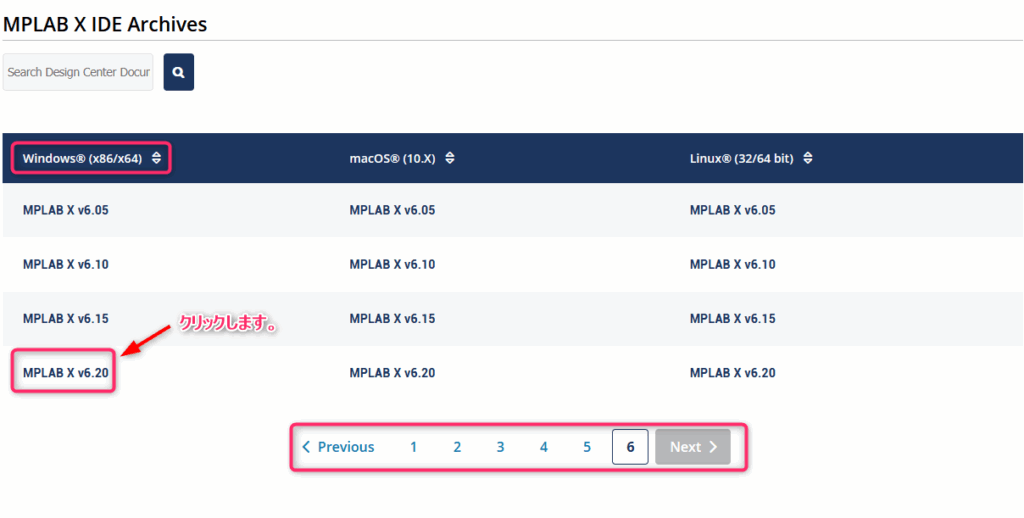This screenshot has height=518, width=1024.
Task: Sort by macOS (10.X) column arrows
Action: click(450, 158)
